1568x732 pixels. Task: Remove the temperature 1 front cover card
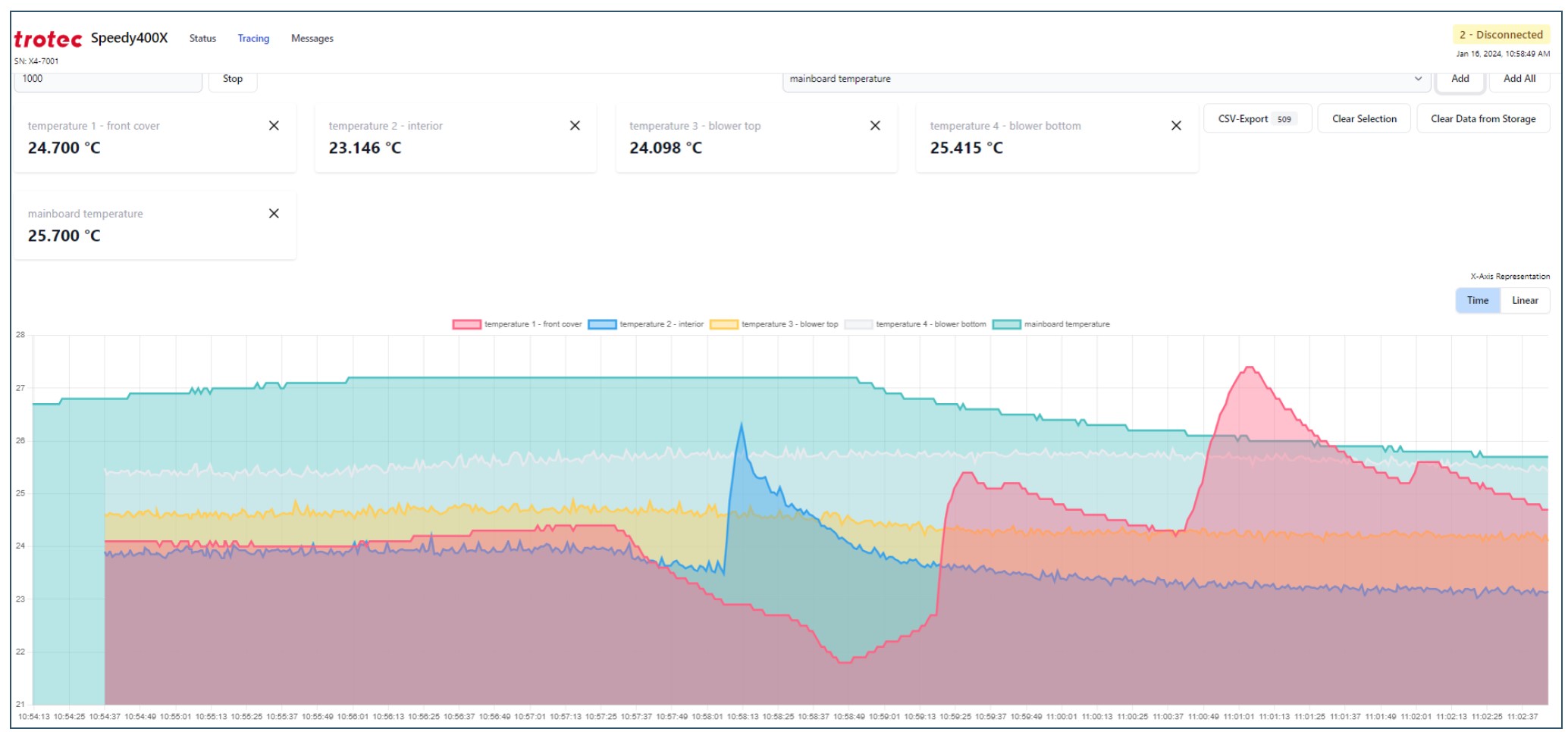(274, 126)
